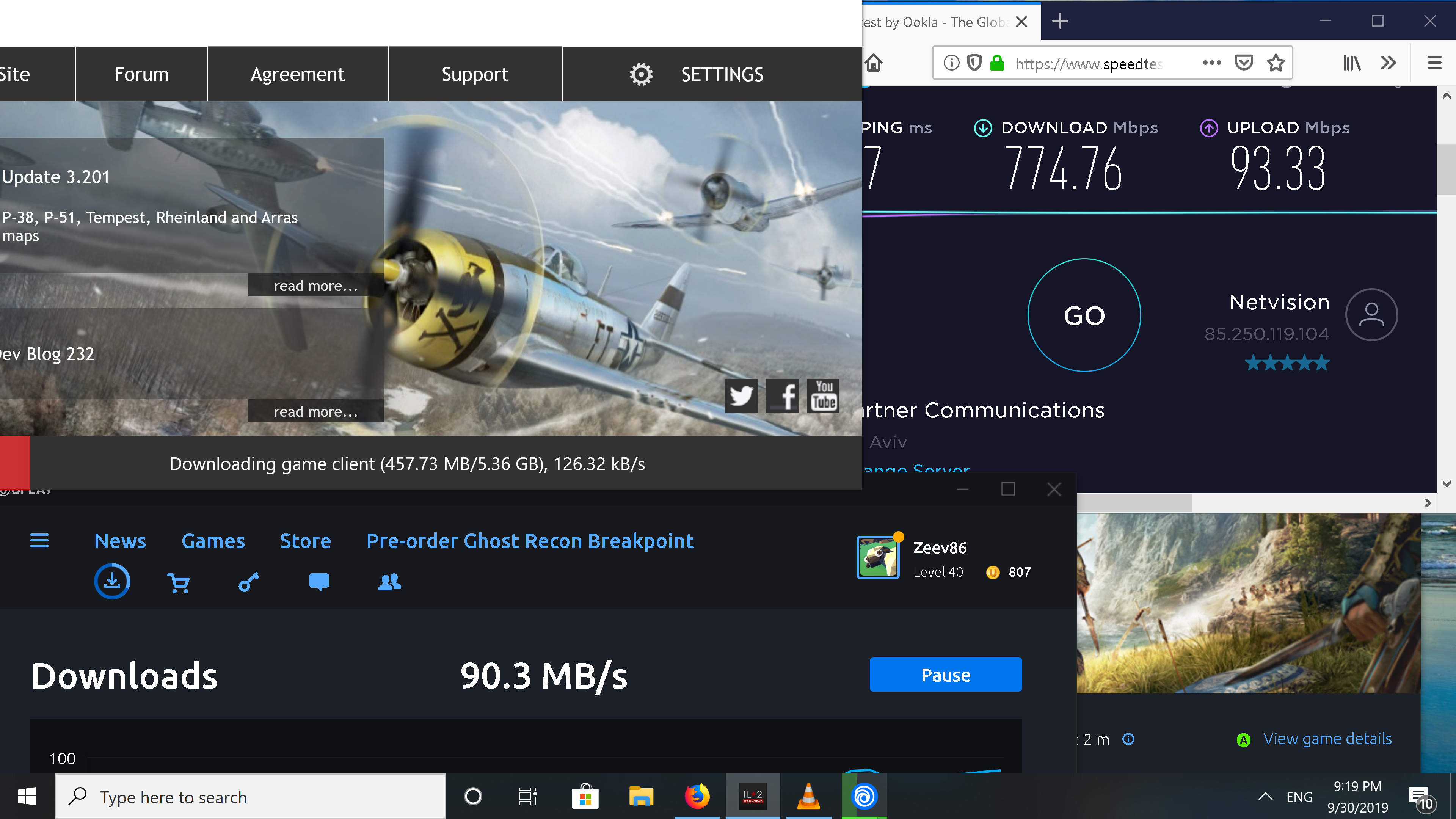Image resolution: width=1456 pixels, height=819 pixels.
Task: Open VLC from the taskbar
Action: tap(808, 796)
